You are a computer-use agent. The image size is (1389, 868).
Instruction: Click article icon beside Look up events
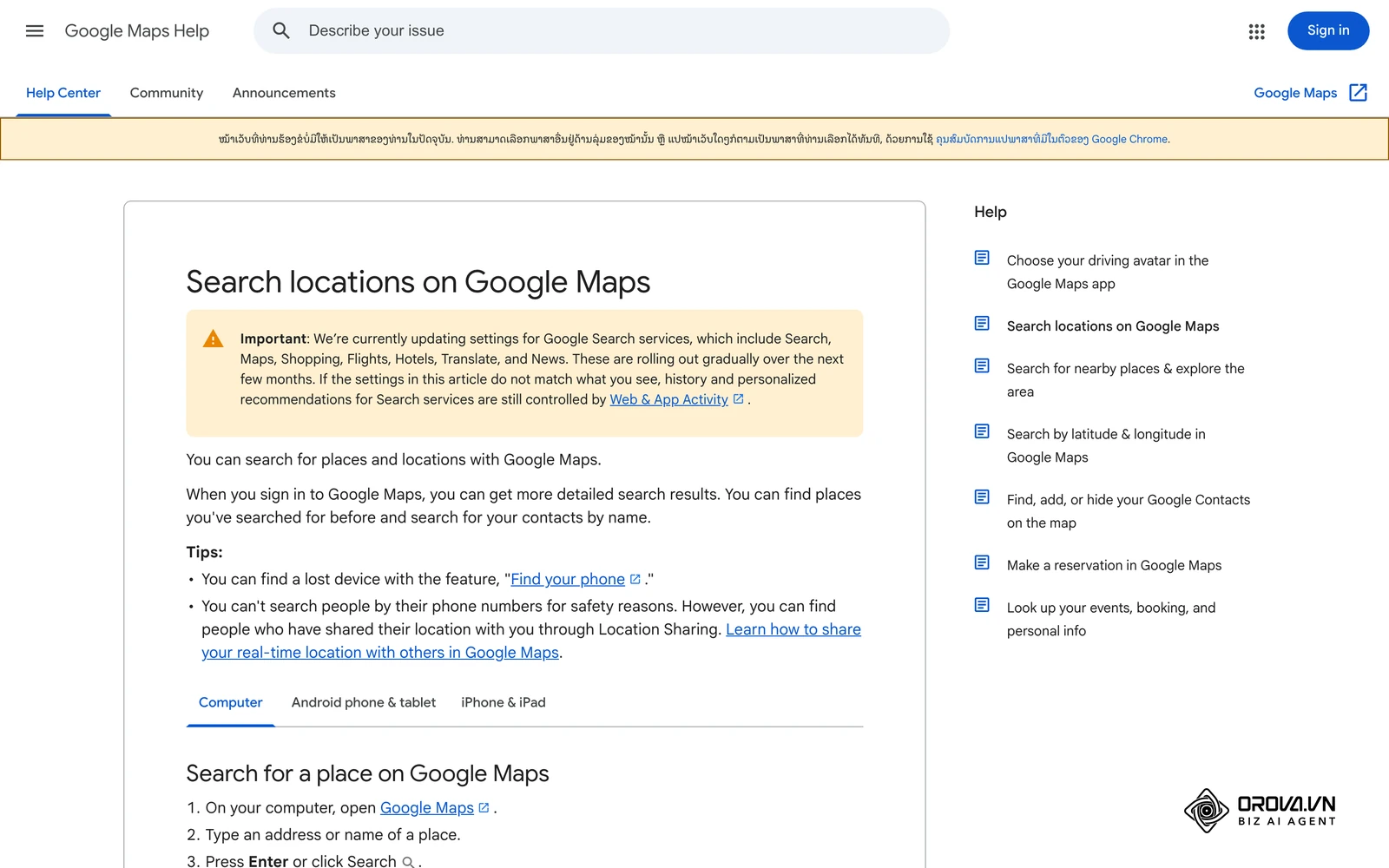982,605
